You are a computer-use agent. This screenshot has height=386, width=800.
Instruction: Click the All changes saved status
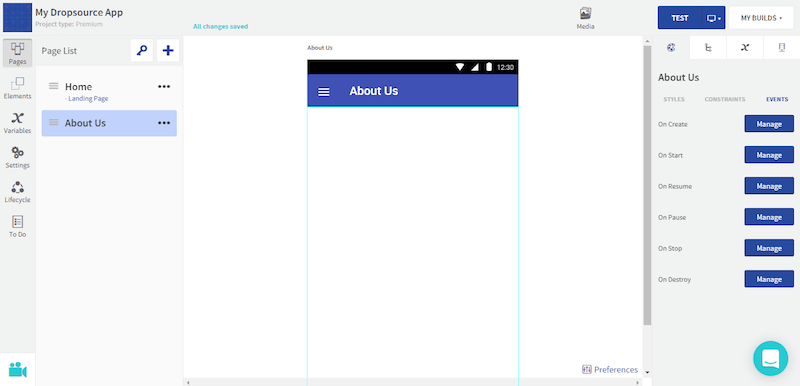pyautogui.click(x=220, y=27)
